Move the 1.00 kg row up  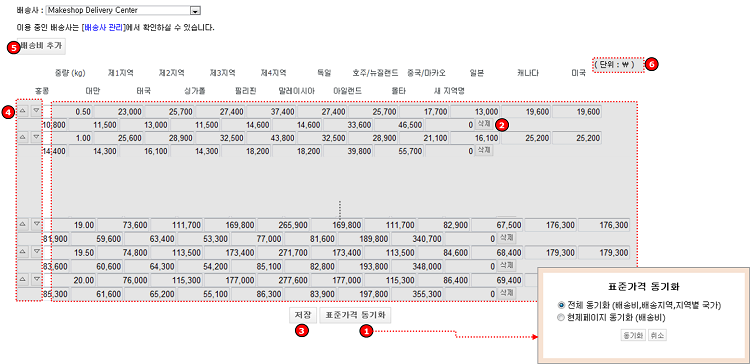tap(22, 137)
